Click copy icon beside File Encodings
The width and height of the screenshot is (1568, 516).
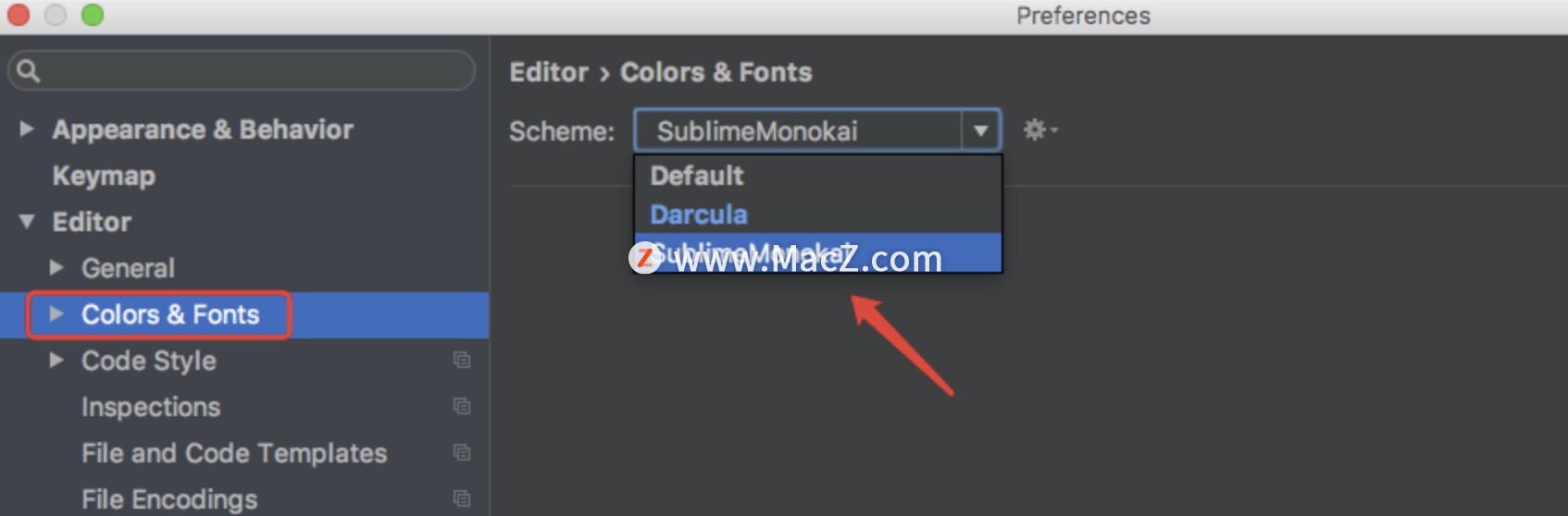[x=462, y=498]
